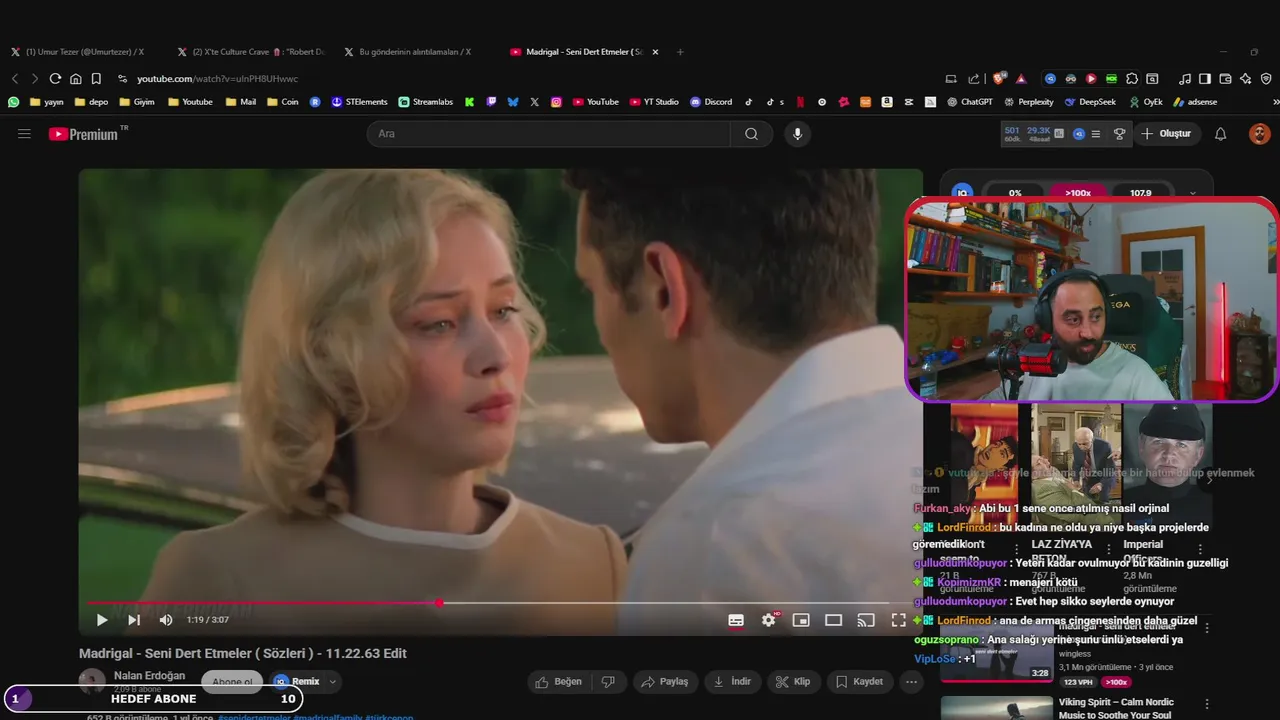Screen dimensions: 1280x720
Task: Open the yayın bookmarks folder
Action: tap(47, 102)
